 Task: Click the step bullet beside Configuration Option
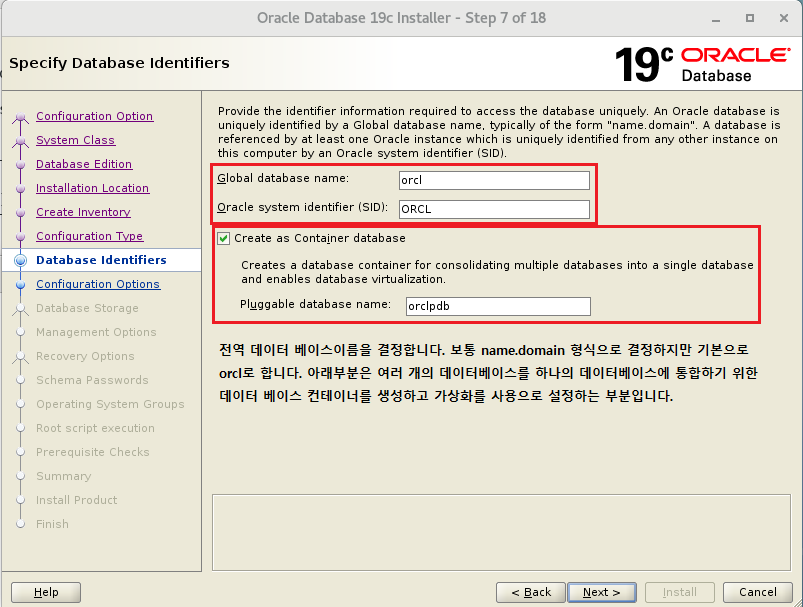point(20,117)
